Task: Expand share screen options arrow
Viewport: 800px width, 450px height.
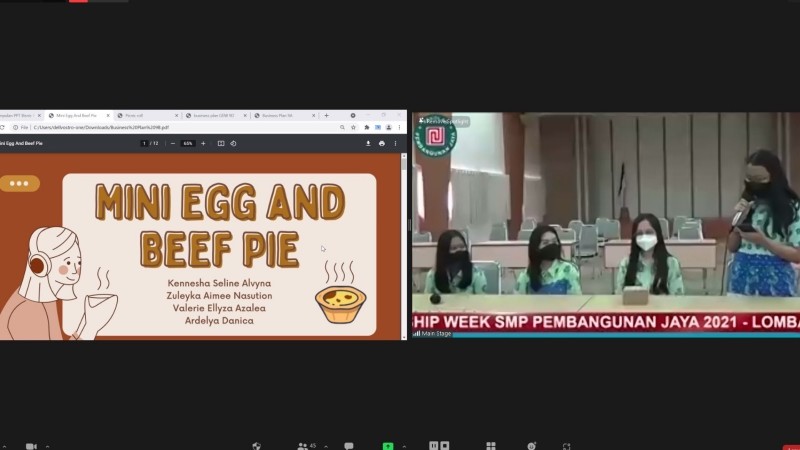Action: 403,446
